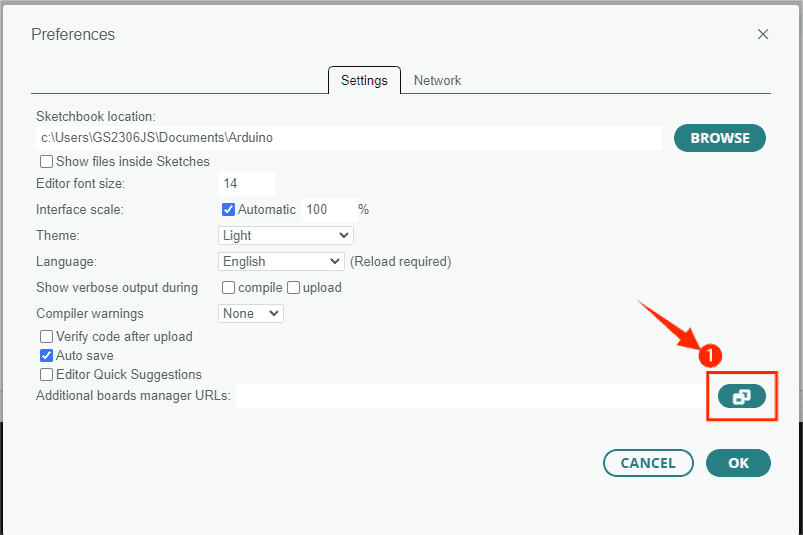The height and width of the screenshot is (535, 803).
Task: Switch to the Network tab
Action: click(437, 80)
